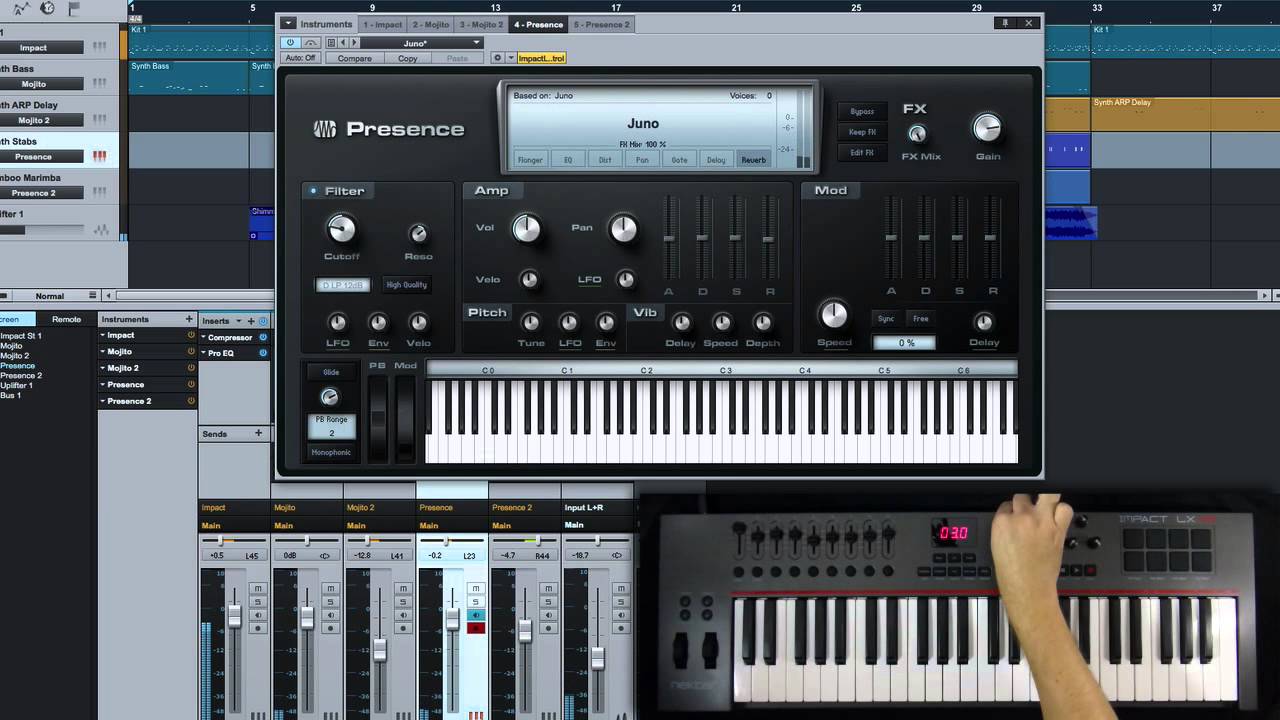Mute the Impact mixer channel
Screen dimensions: 1280x720
257,588
